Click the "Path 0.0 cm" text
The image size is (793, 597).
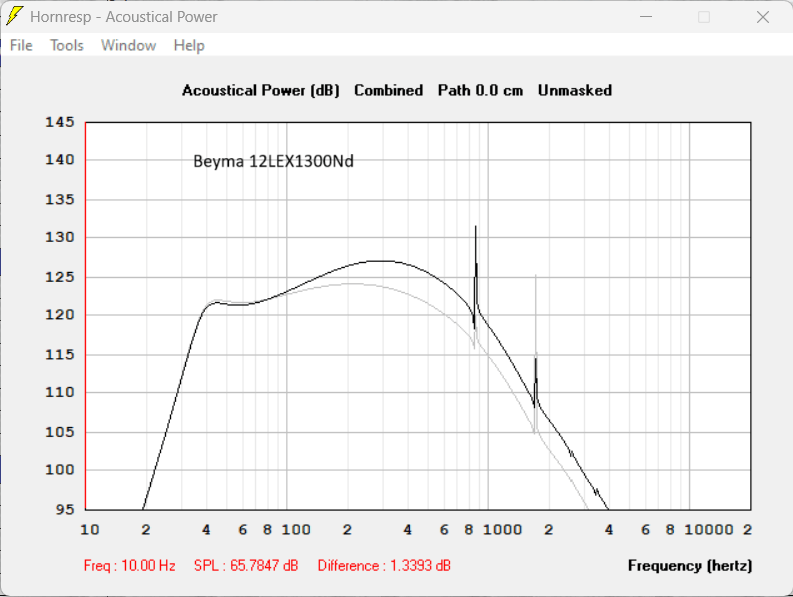[x=480, y=91]
